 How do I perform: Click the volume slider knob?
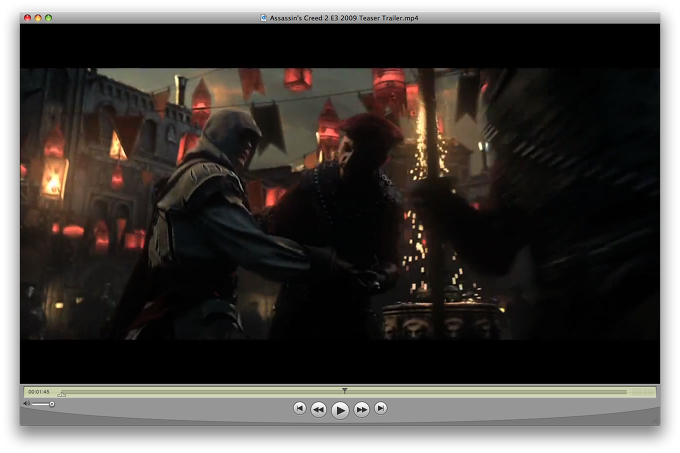pos(52,404)
